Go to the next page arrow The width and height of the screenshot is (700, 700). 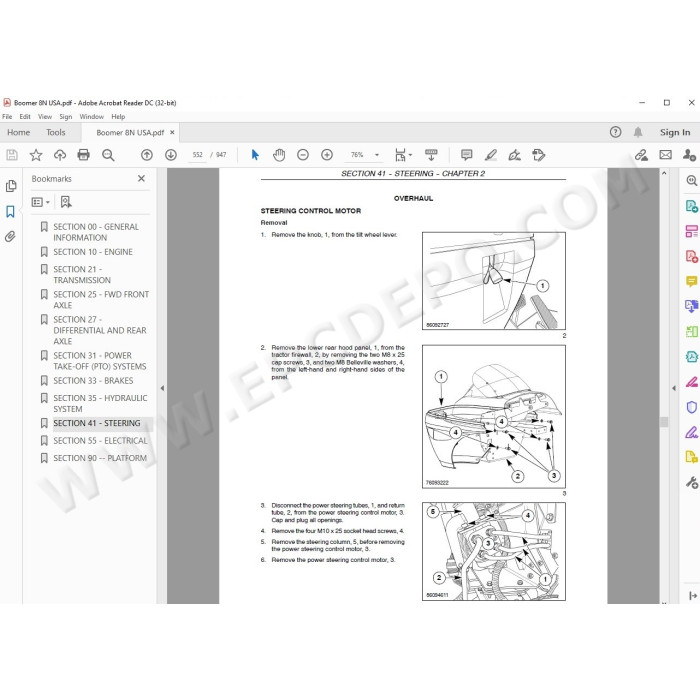pyautogui.click(x=171, y=155)
